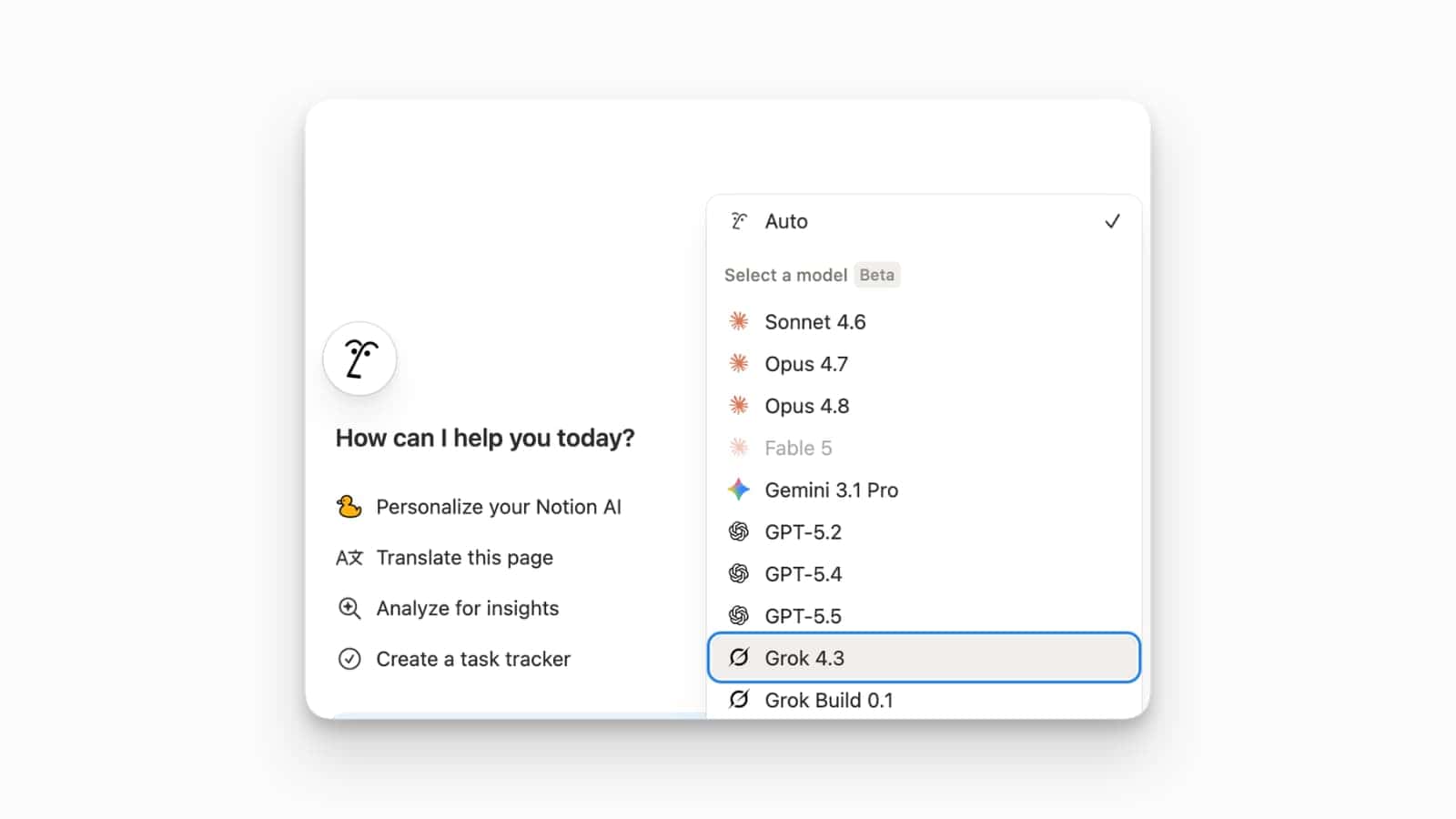Image resolution: width=1456 pixels, height=819 pixels.
Task: Switch the model to GPT-5.4
Action: [x=924, y=574]
